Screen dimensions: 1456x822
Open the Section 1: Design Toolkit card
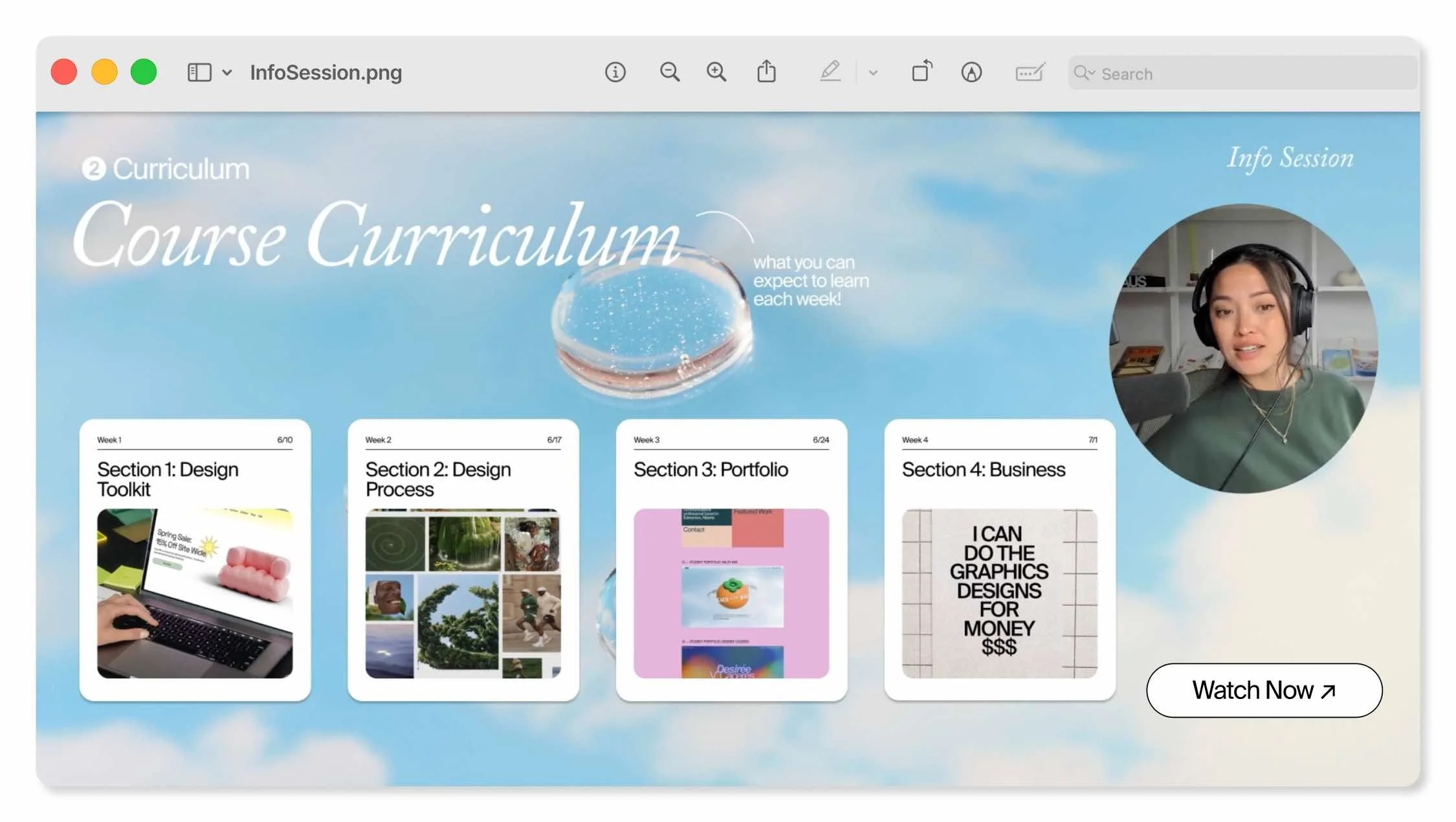click(195, 560)
